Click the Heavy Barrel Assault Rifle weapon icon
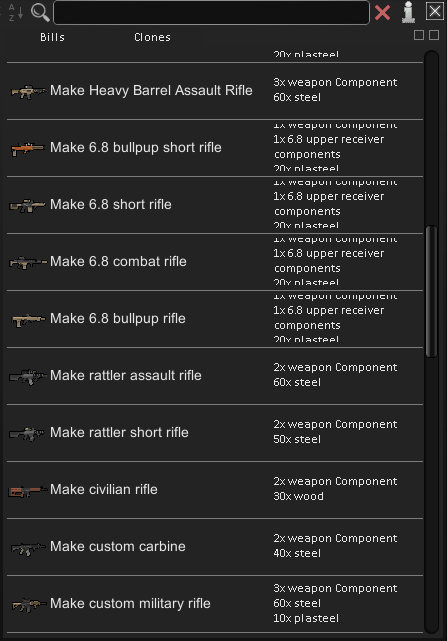 [28, 92]
